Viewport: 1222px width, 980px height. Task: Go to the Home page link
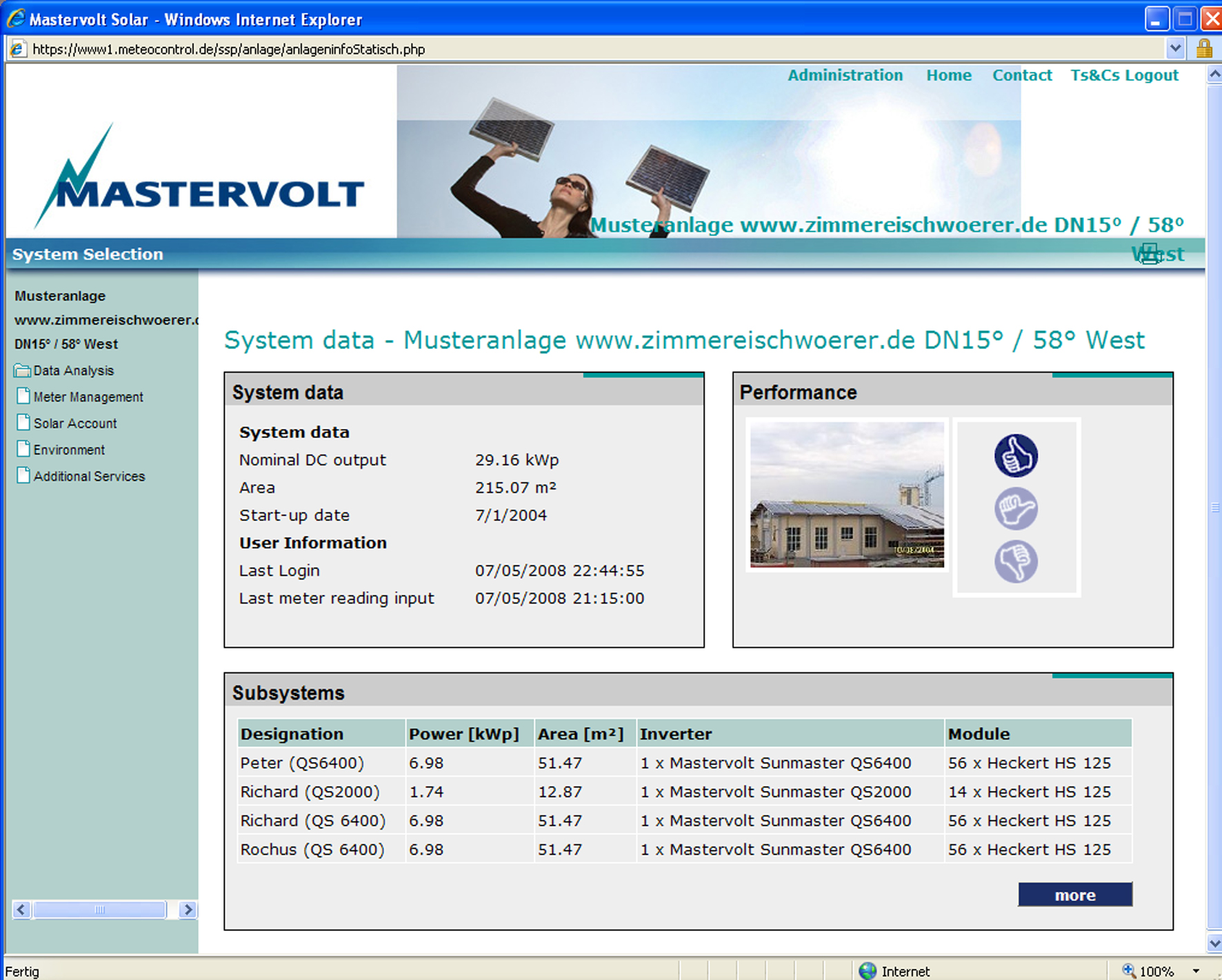(x=949, y=75)
